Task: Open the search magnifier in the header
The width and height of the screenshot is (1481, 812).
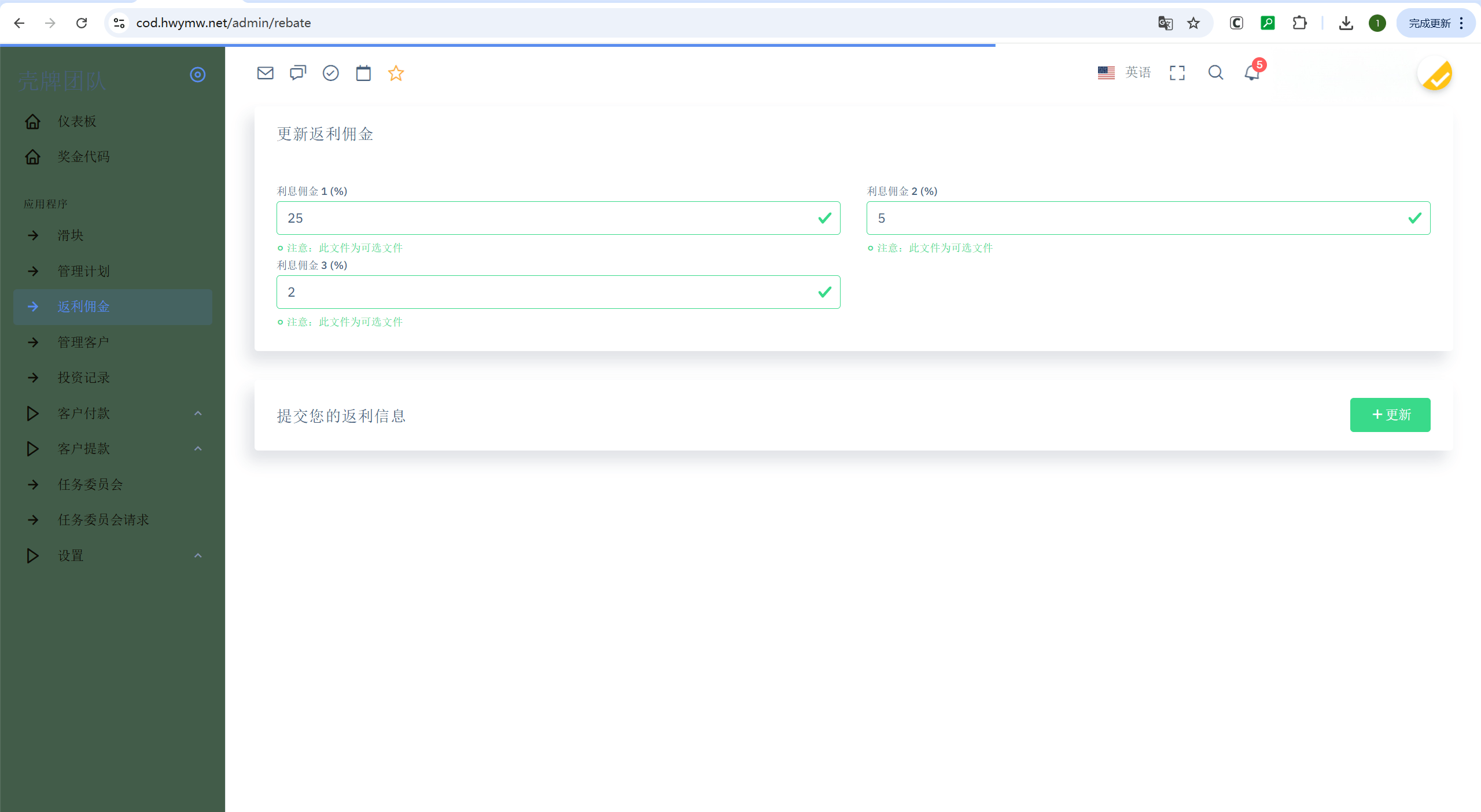Action: coord(1215,73)
